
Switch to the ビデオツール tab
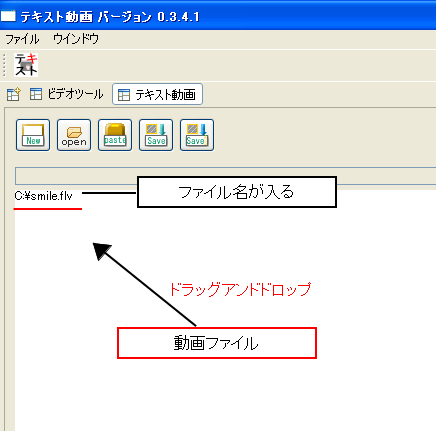tap(66, 94)
